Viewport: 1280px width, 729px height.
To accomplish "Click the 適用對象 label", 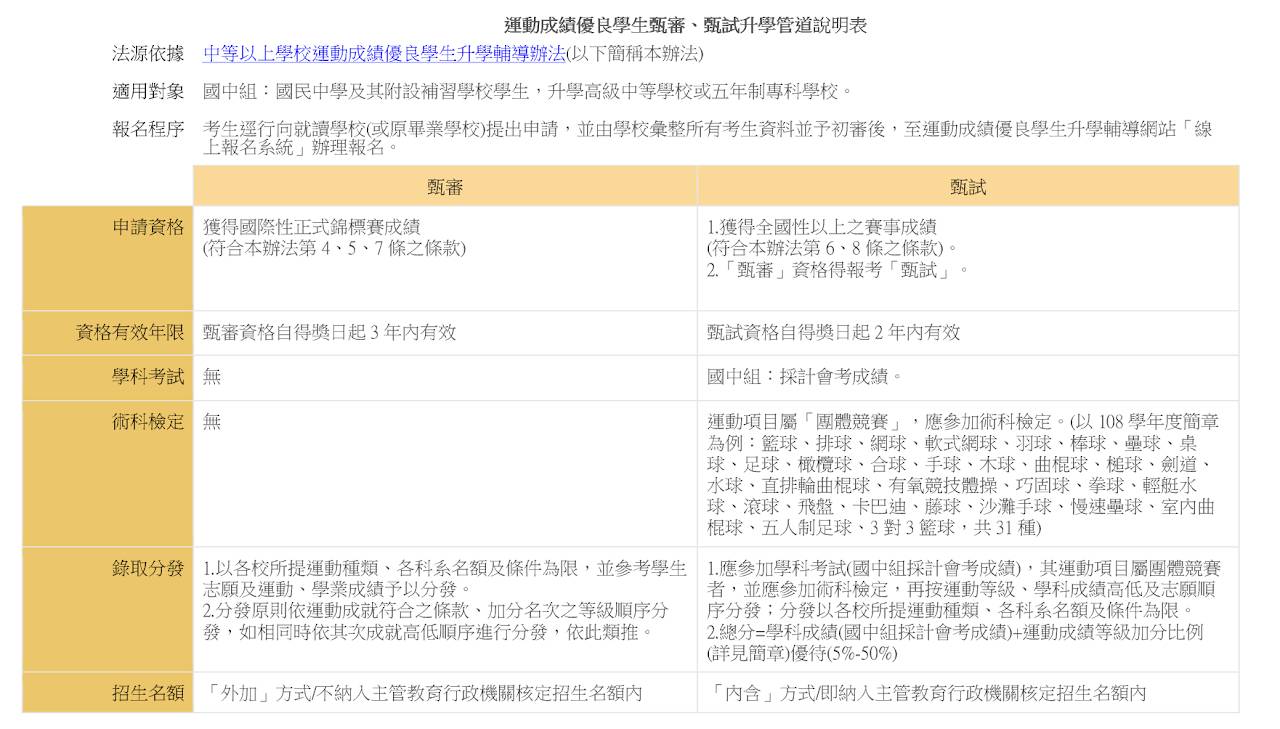I will [x=148, y=92].
